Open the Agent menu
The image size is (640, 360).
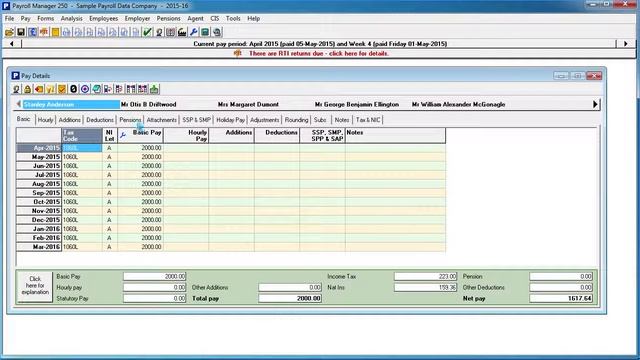(196, 18)
